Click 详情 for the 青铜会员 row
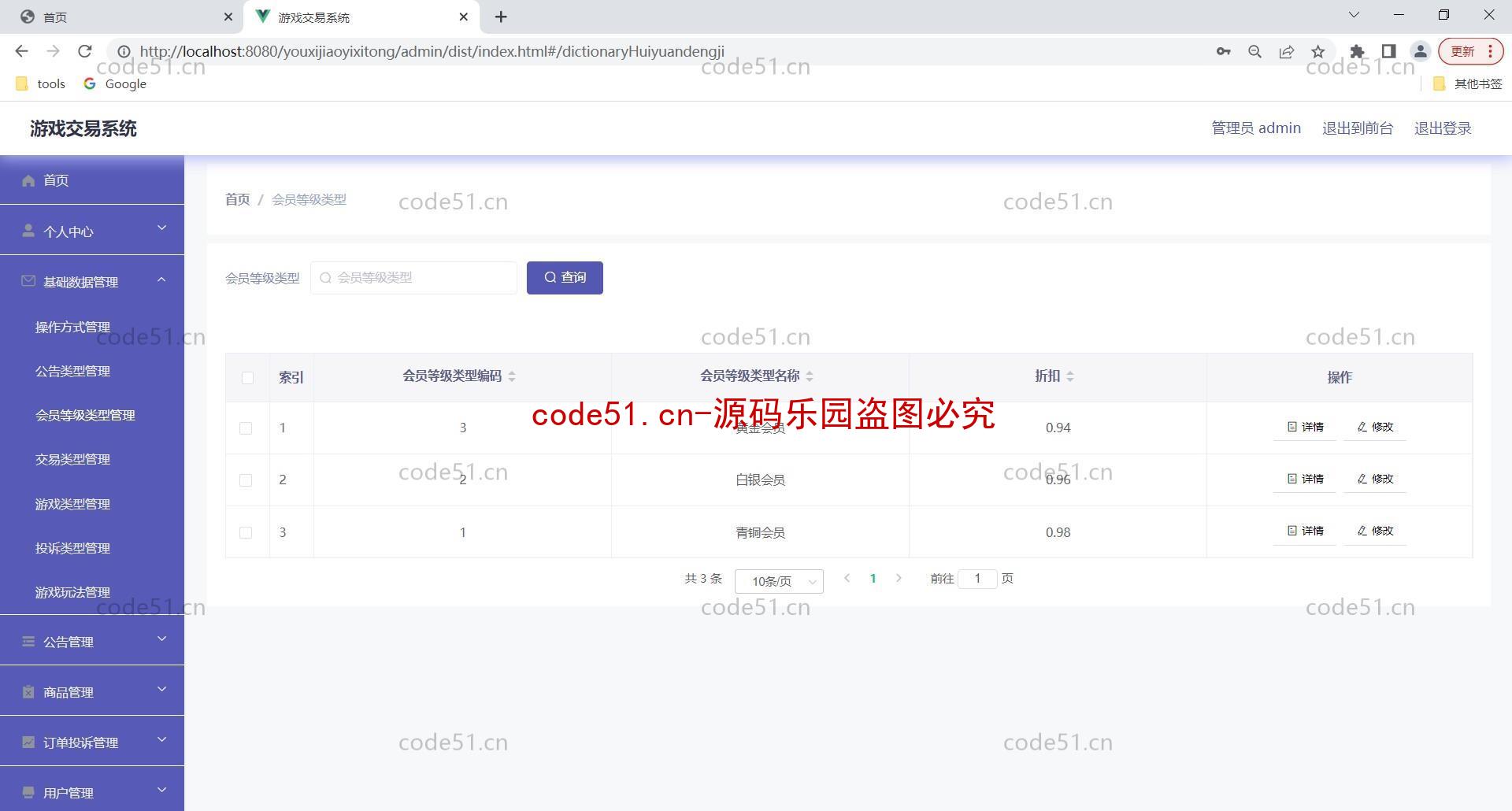Image resolution: width=1512 pixels, height=811 pixels. tap(1305, 531)
